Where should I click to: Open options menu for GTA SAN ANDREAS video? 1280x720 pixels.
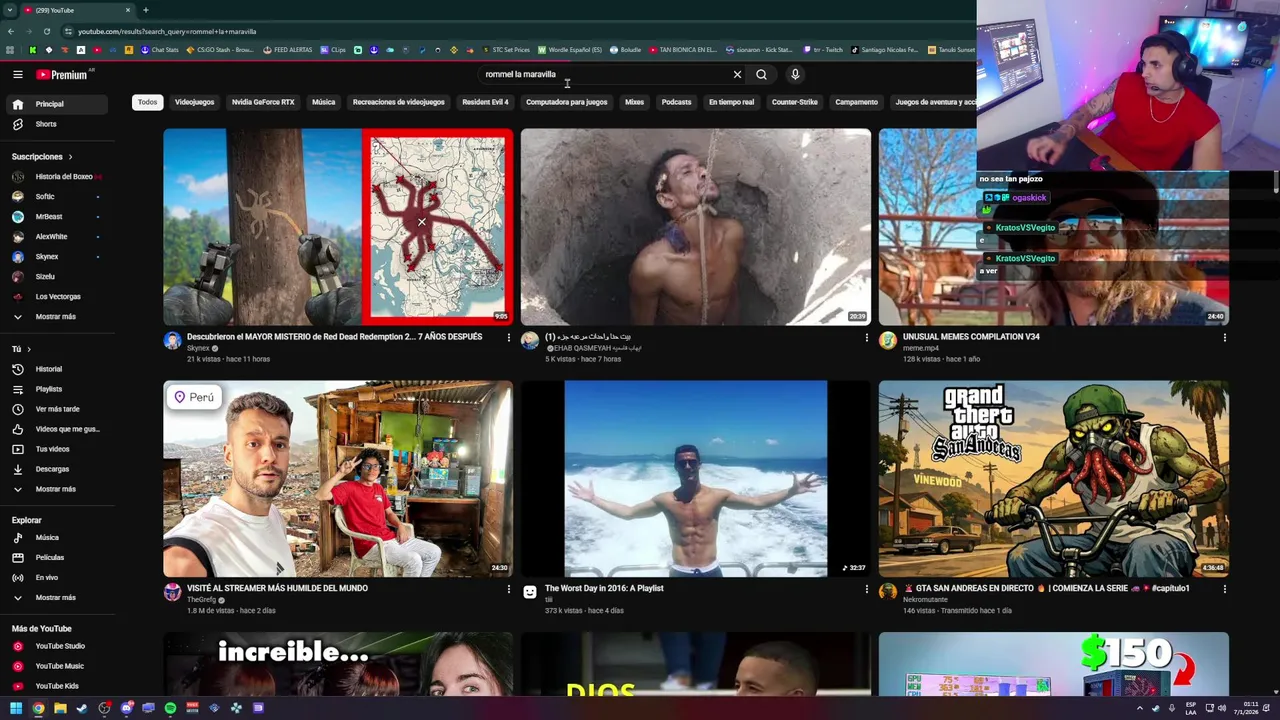click(1224, 590)
